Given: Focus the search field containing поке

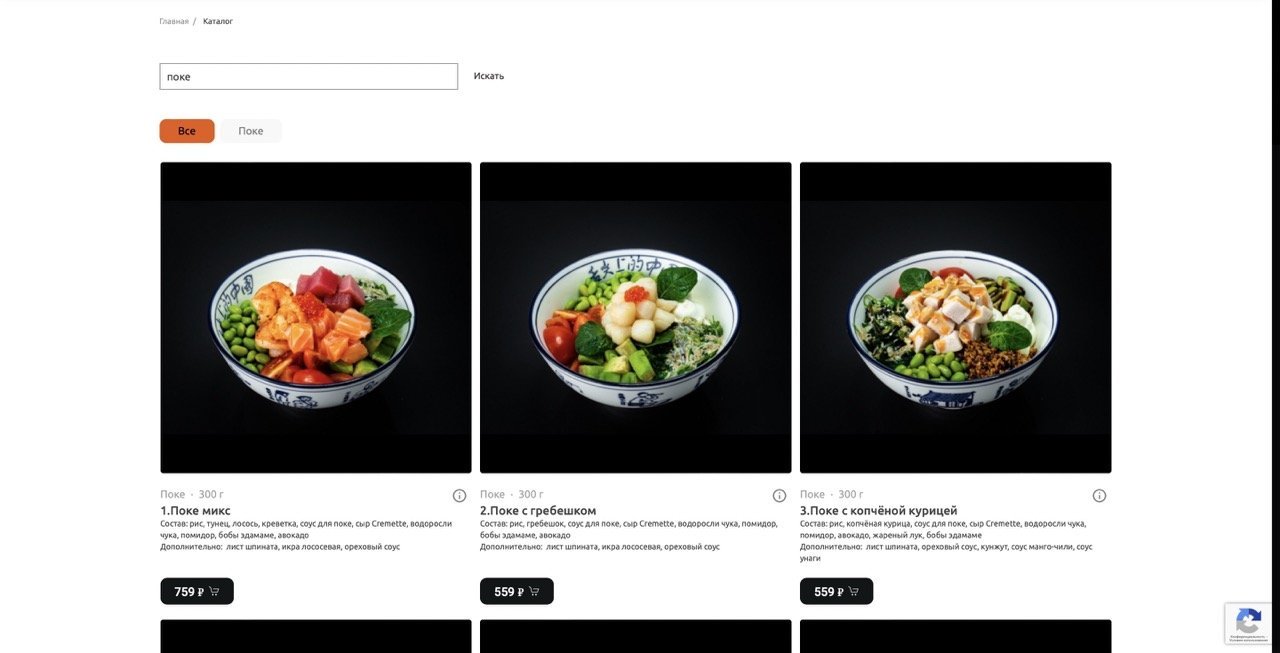Looking at the screenshot, I should (x=309, y=76).
